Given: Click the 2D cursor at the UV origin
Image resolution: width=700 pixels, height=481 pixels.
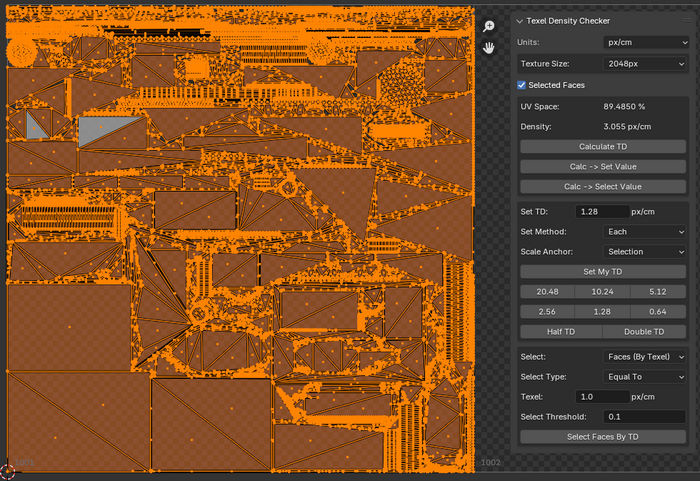Looking at the screenshot, I should pos(8,471).
